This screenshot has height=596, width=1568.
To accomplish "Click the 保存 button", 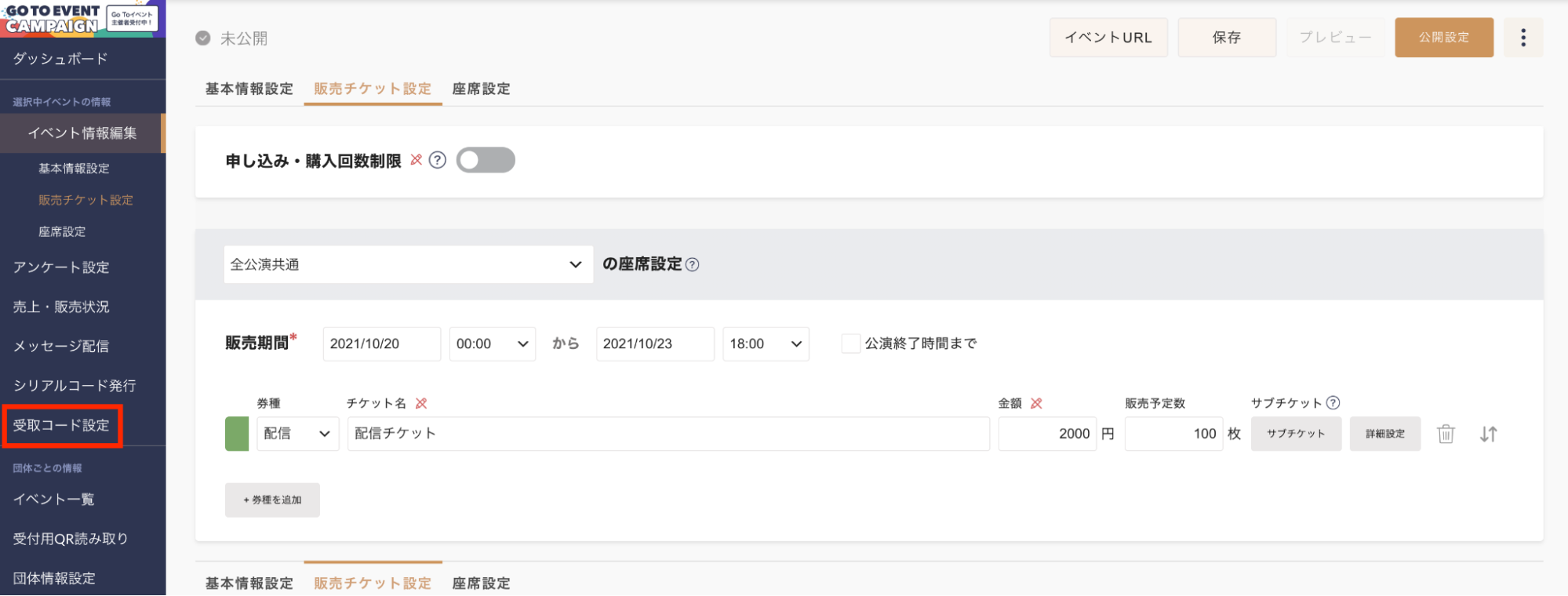I will 1227,38.
